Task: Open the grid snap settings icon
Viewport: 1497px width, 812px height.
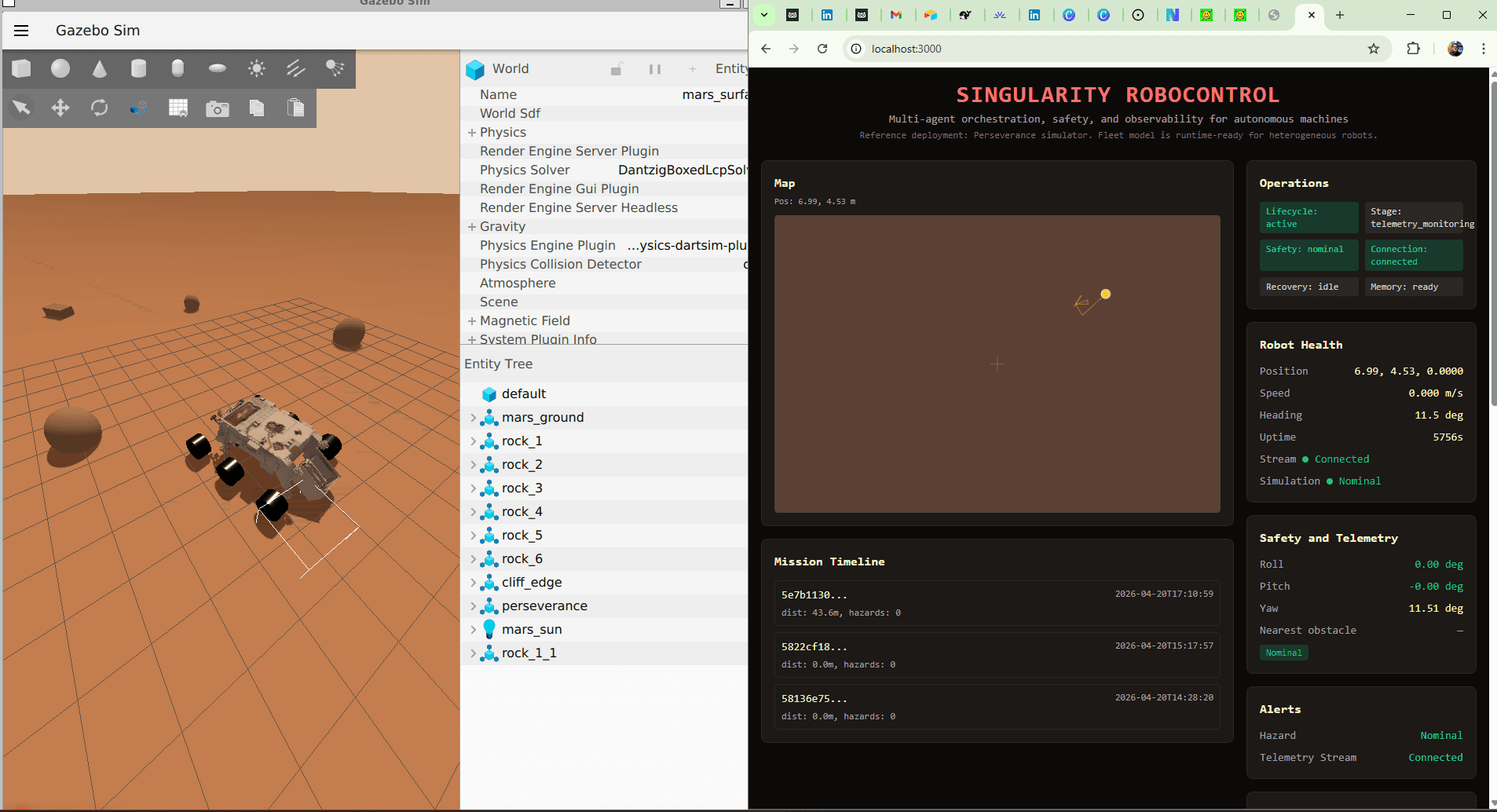Action: [x=178, y=108]
